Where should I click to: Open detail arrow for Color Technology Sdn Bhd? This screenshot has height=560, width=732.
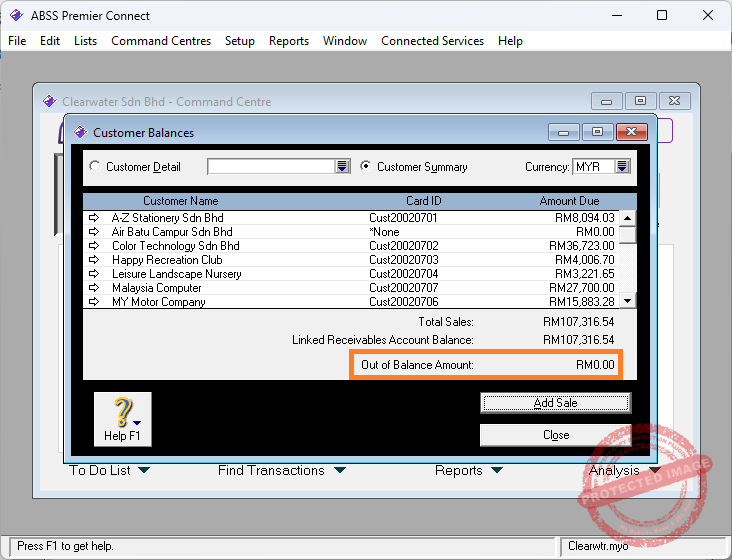94,245
